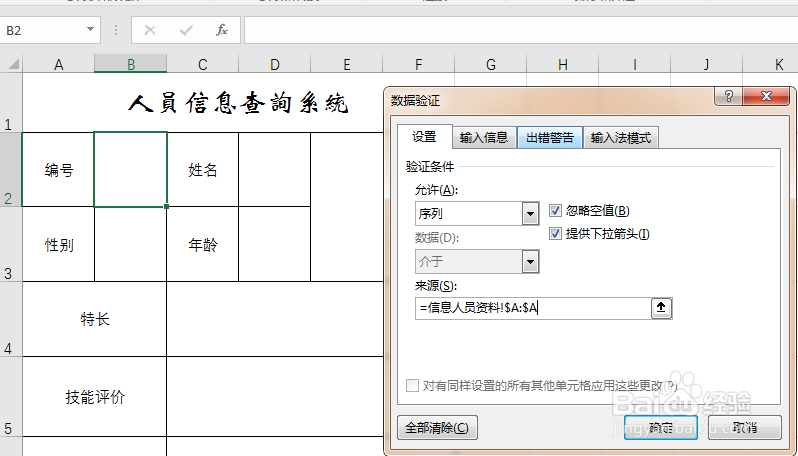Image resolution: width=798 pixels, height=456 pixels.
Task: Switch to the 出错警告 tab
Action: click(x=550, y=138)
